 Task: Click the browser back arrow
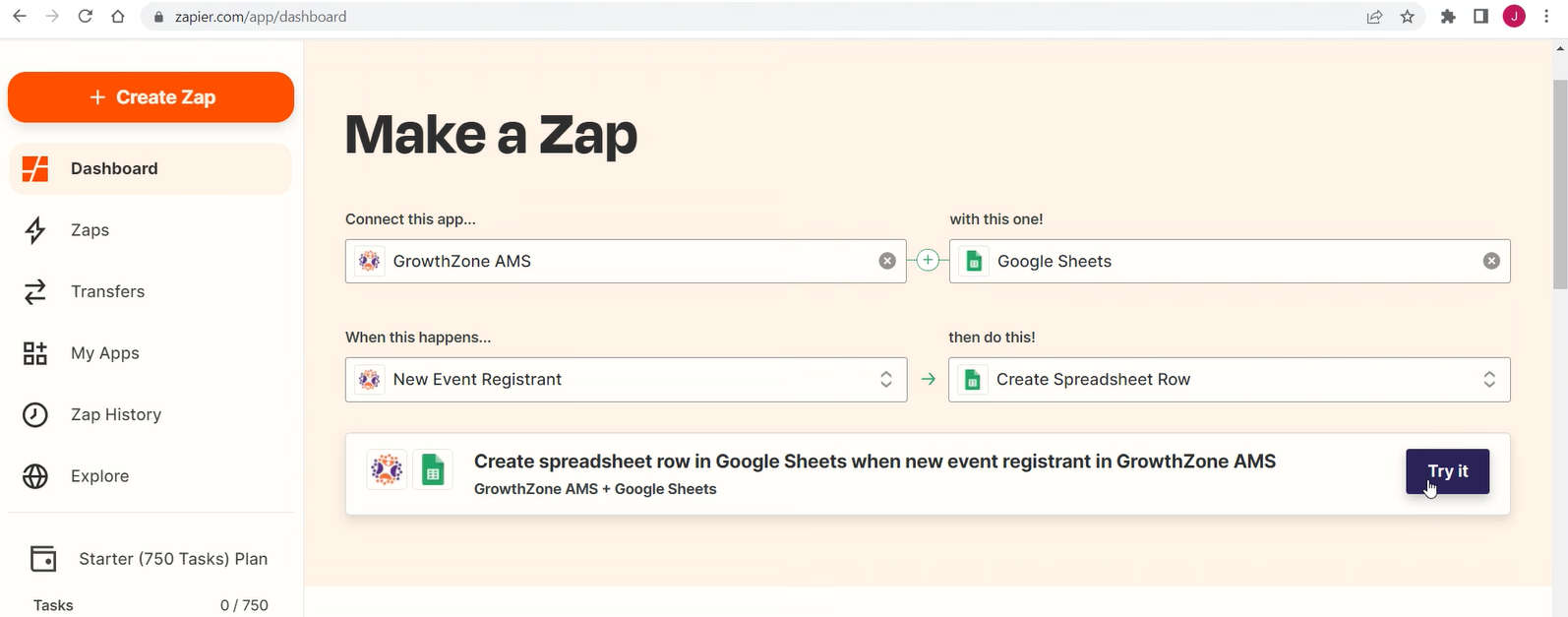pyautogui.click(x=19, y=17)
